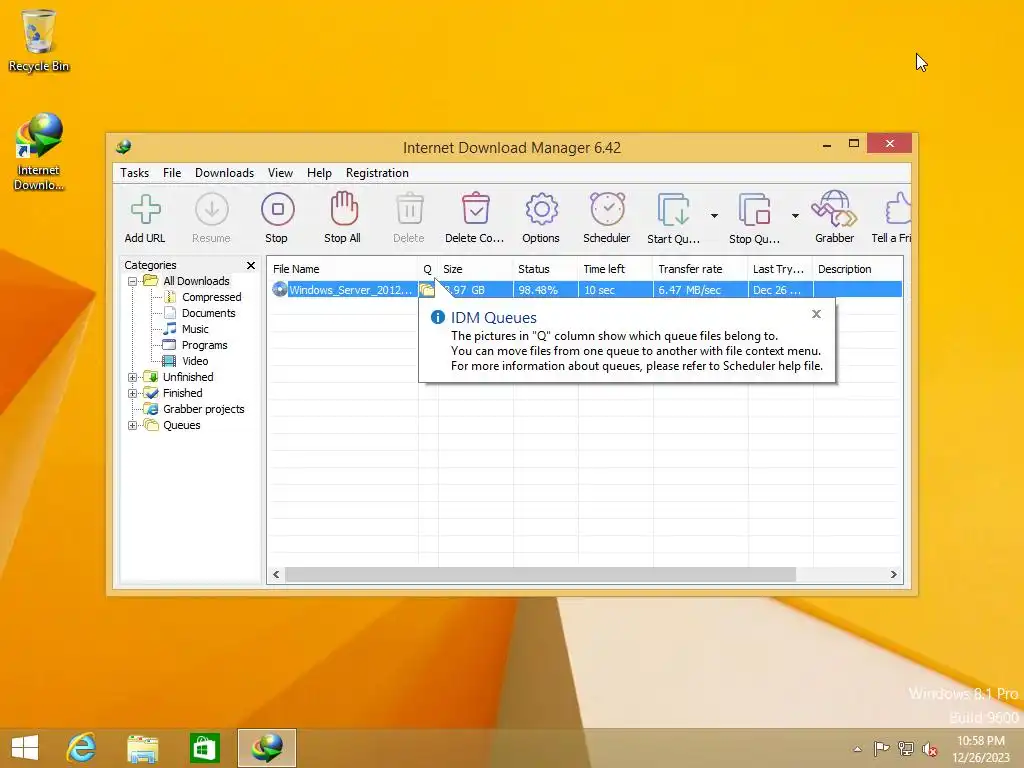Click the Add URL toolbar icon
This screenshot has width=1024, height=768.
145,210
